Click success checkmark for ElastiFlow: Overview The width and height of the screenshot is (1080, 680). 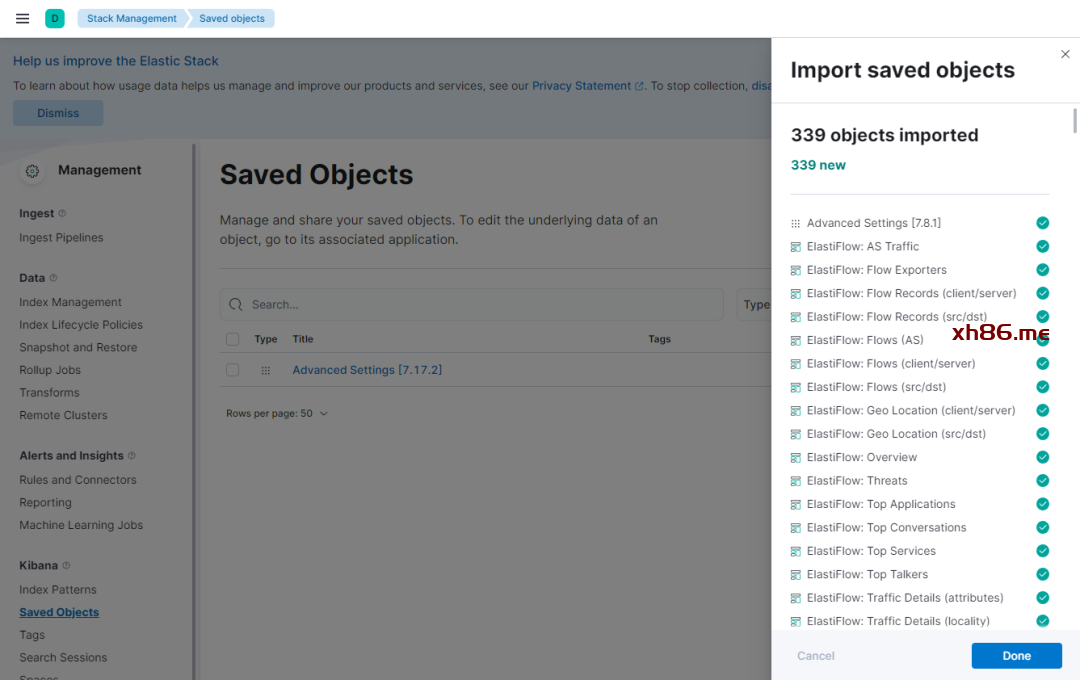pos(1042,457)
